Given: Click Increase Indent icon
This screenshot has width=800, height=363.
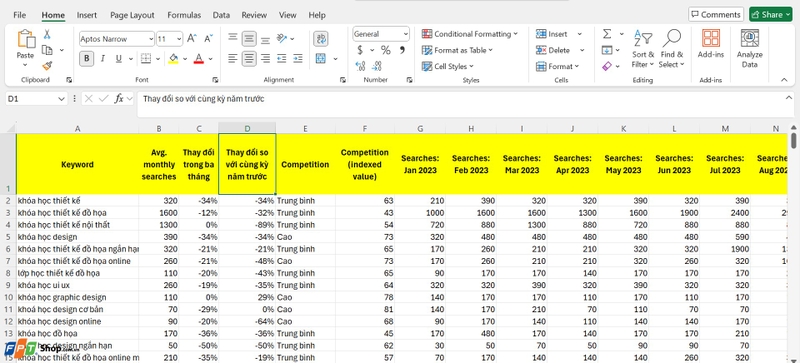Looking at the screenshot, I should 297,59.
